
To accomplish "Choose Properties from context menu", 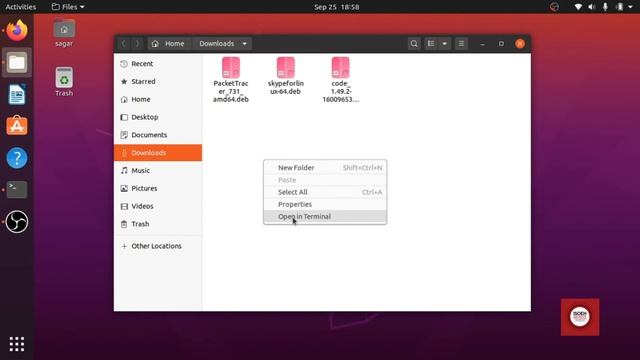I will coord(325,204).
